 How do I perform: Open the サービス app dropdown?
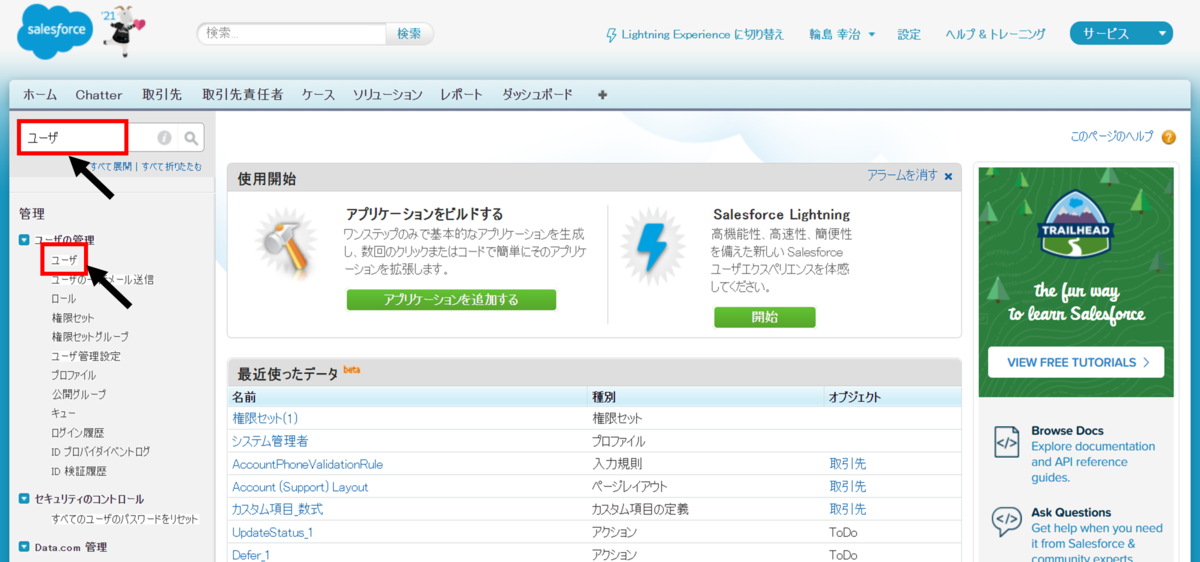[1121, 34]
